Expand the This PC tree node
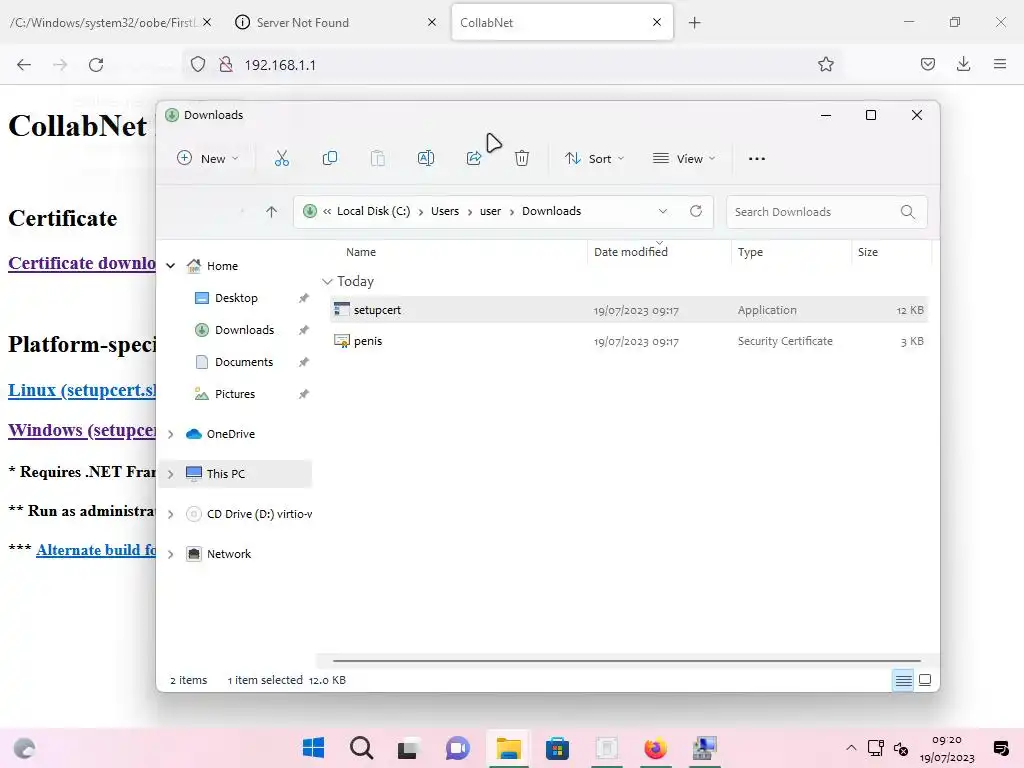Image resolution: width=1024 pixels, height=768 pixels. click(x=170, y=474)
